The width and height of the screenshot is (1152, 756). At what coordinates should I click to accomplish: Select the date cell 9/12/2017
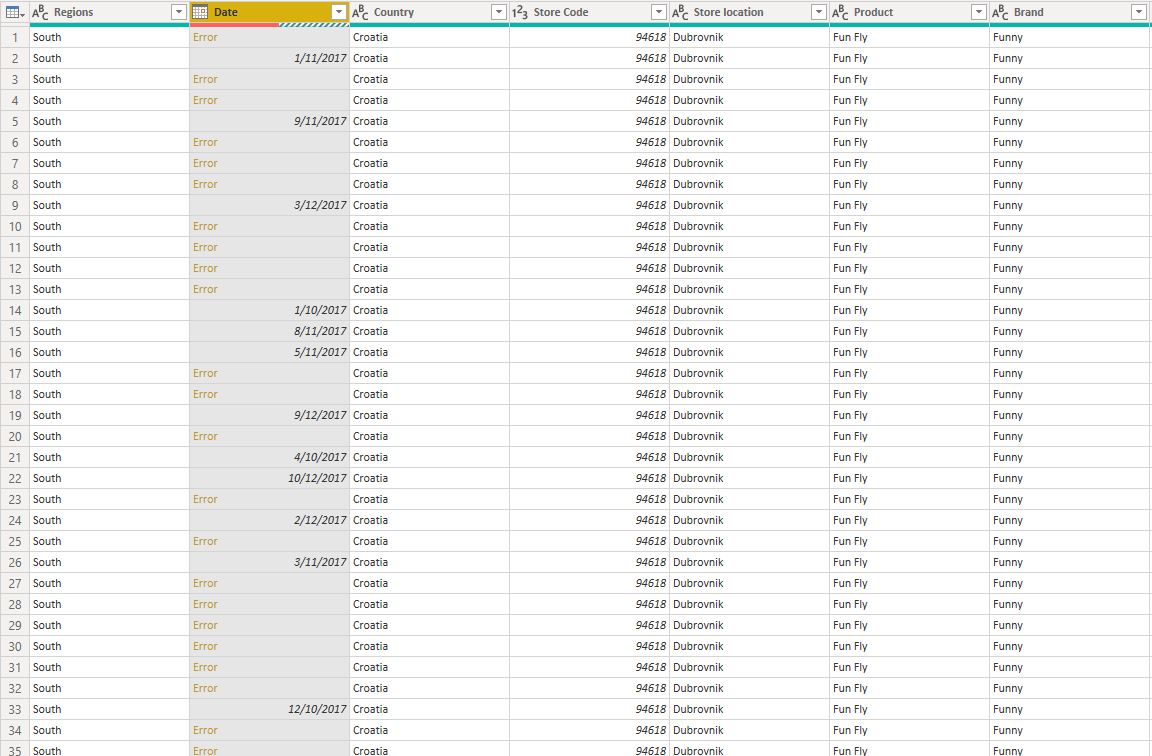(x=270, y=415)
